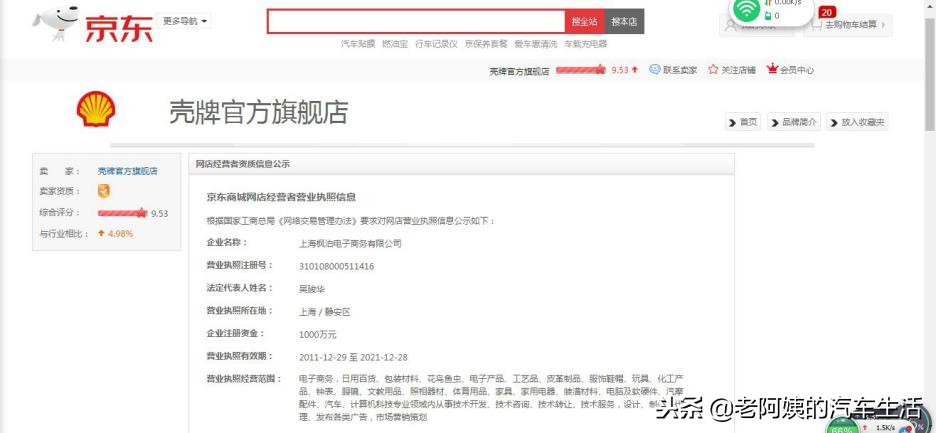The width and height of the screenshot is (936, 433).
Task: Click the Shell logo
Action: click(96, 109)
